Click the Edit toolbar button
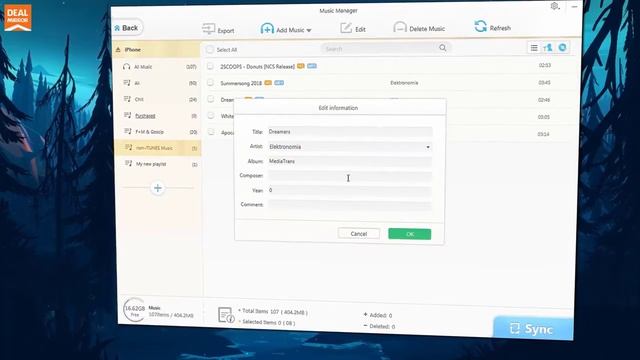The height and width of the screenshot is (360, 640). pyautogui.click(x=353, y=29)
